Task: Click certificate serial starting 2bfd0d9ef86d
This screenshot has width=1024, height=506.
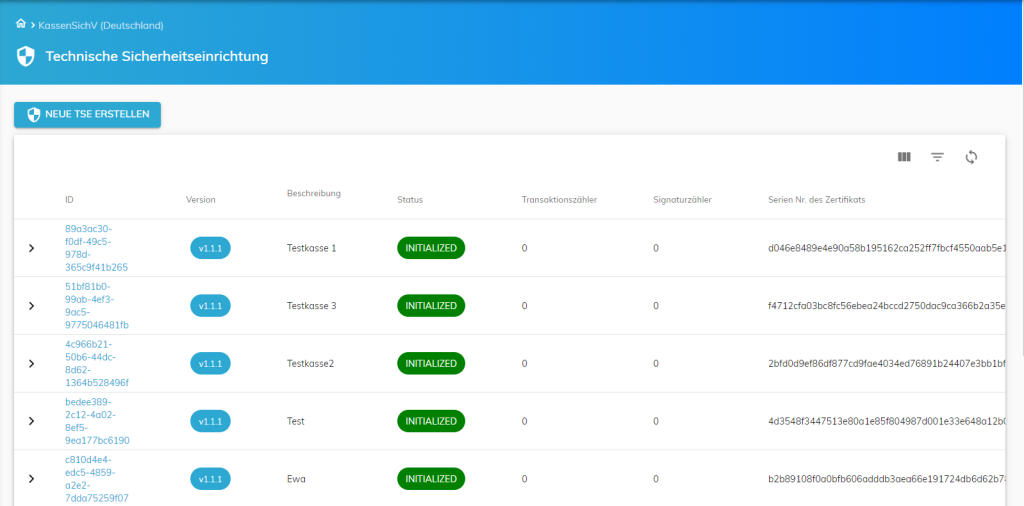Action: tap(887, 363)
